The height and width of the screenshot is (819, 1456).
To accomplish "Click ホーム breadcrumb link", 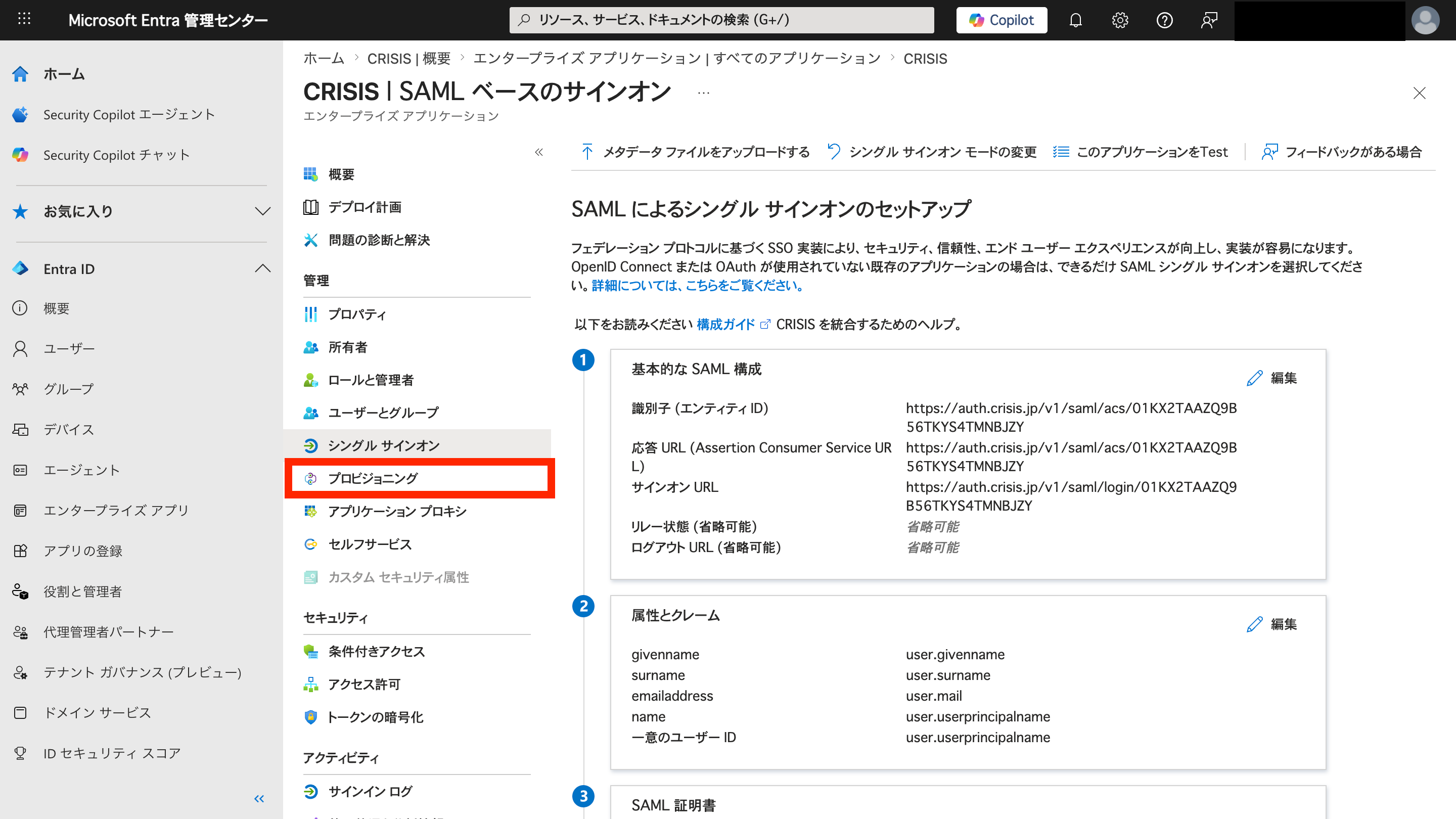I will pos(324,58).
